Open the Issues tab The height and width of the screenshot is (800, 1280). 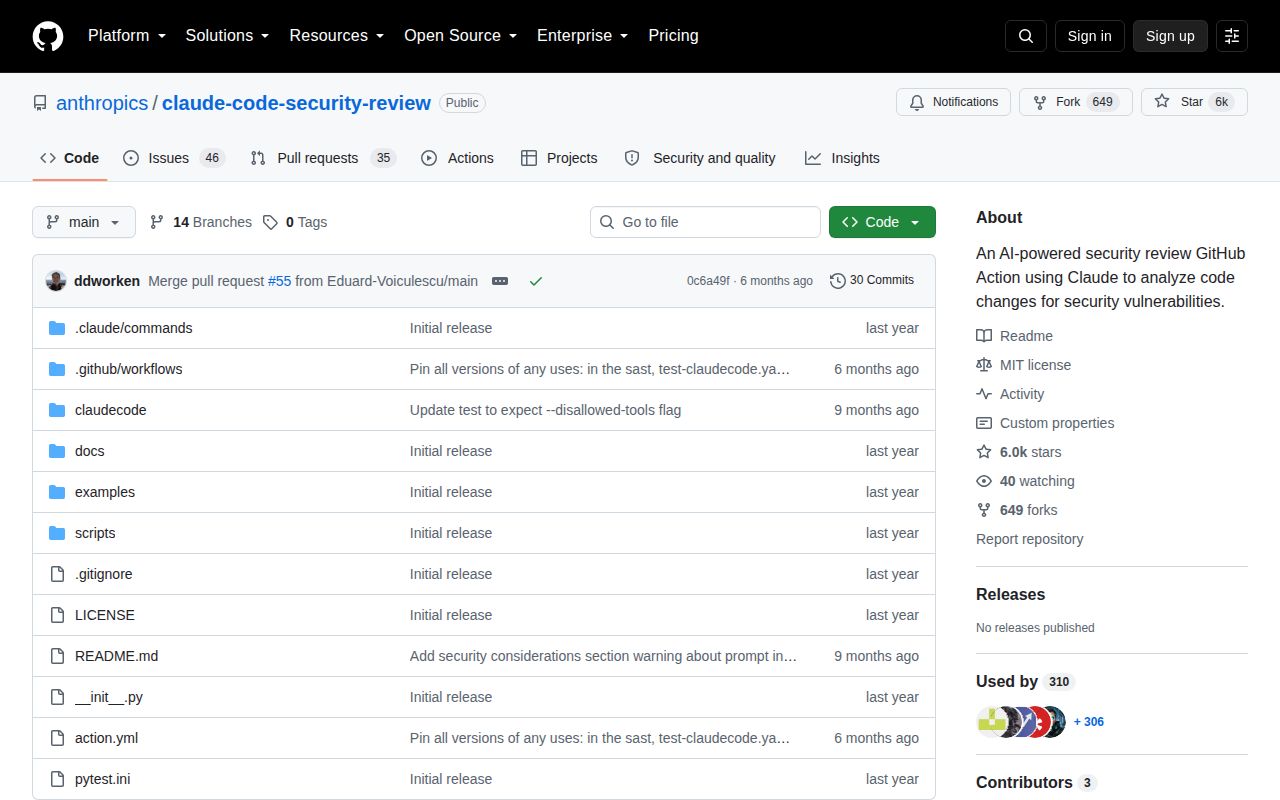(x=174, y=158)
